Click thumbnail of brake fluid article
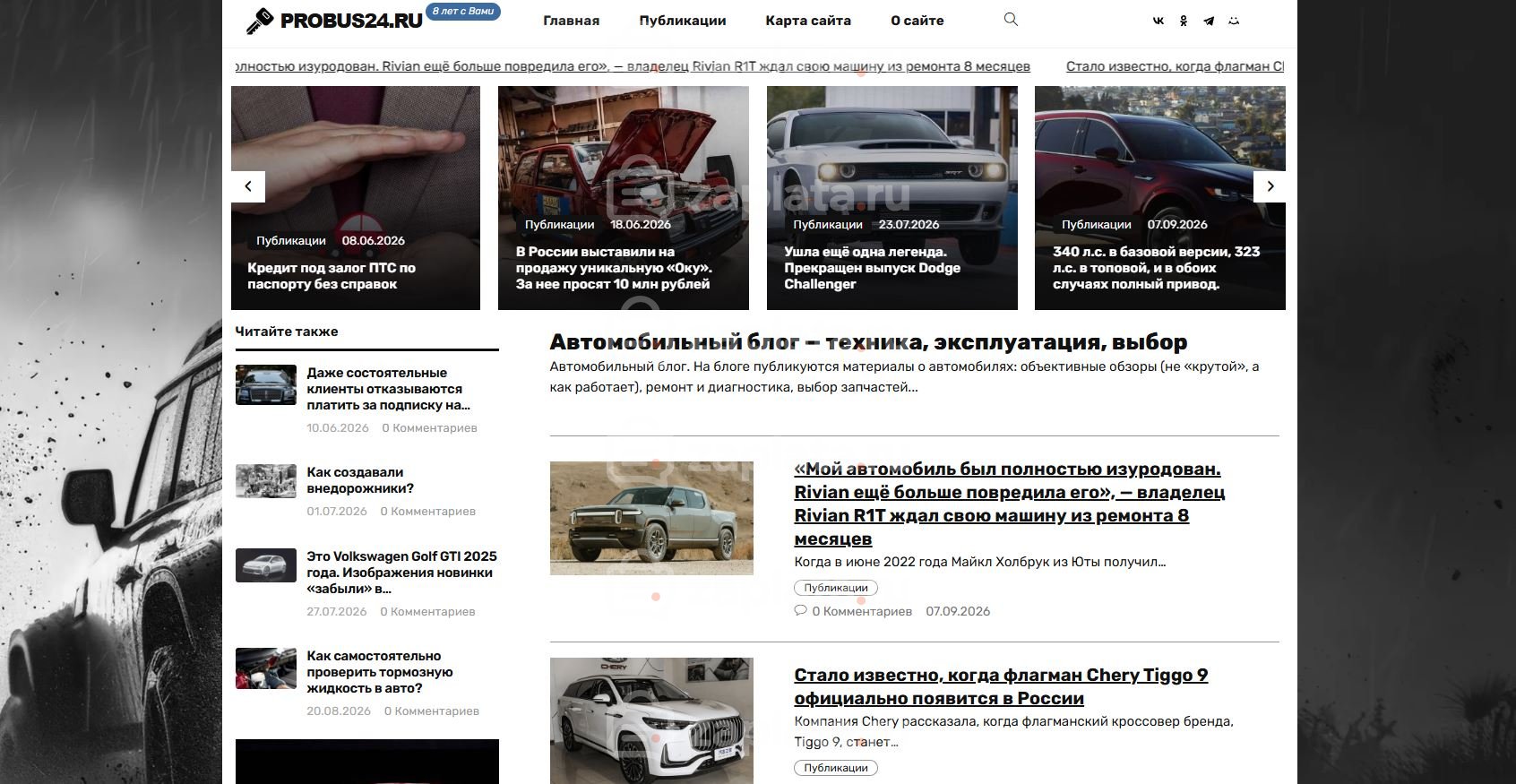 (x=266, y=668)
